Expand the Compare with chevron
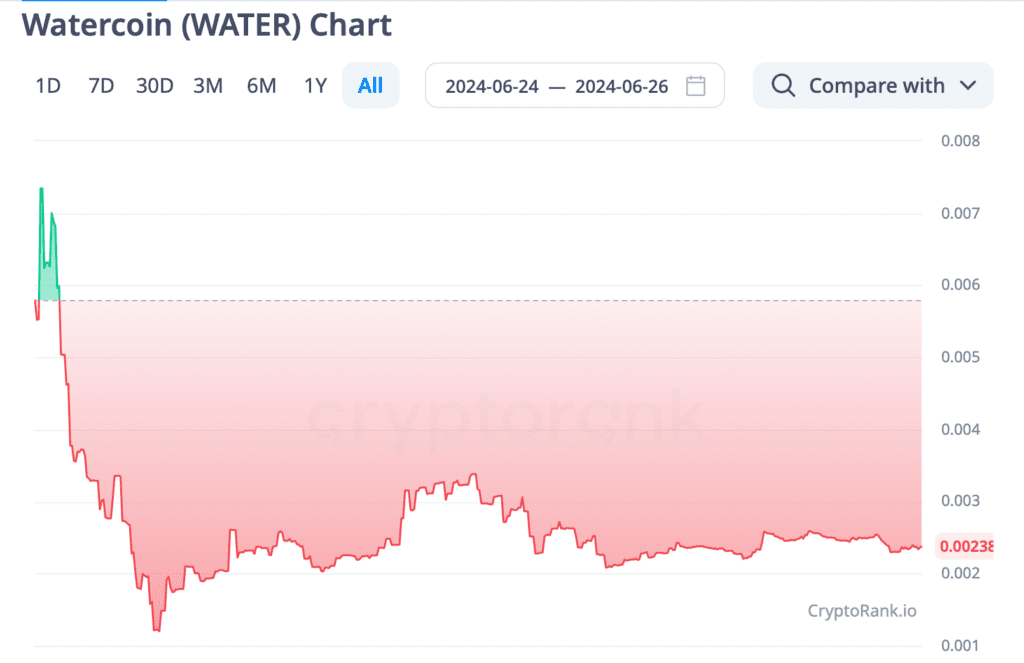 [967, 86]
